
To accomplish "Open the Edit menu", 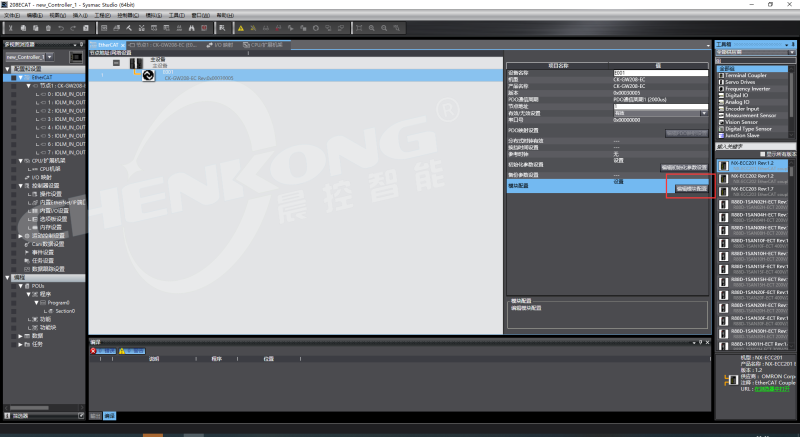I will point(34,15).
